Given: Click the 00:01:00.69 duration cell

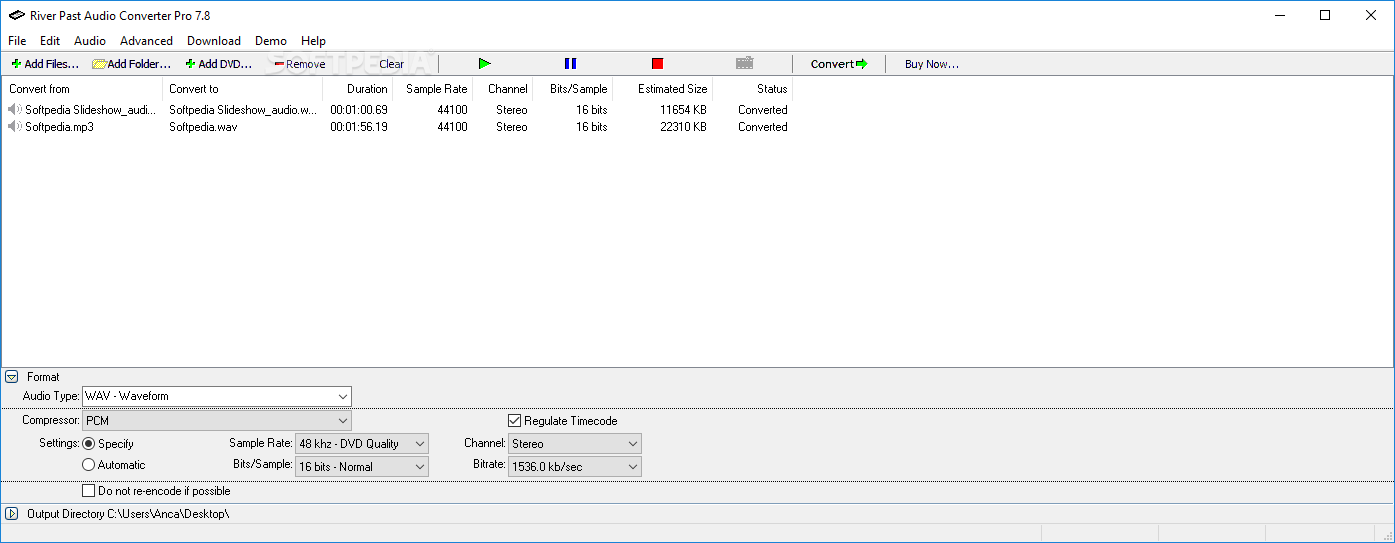Looking at the screenshot, I should (x=359, y=110).
